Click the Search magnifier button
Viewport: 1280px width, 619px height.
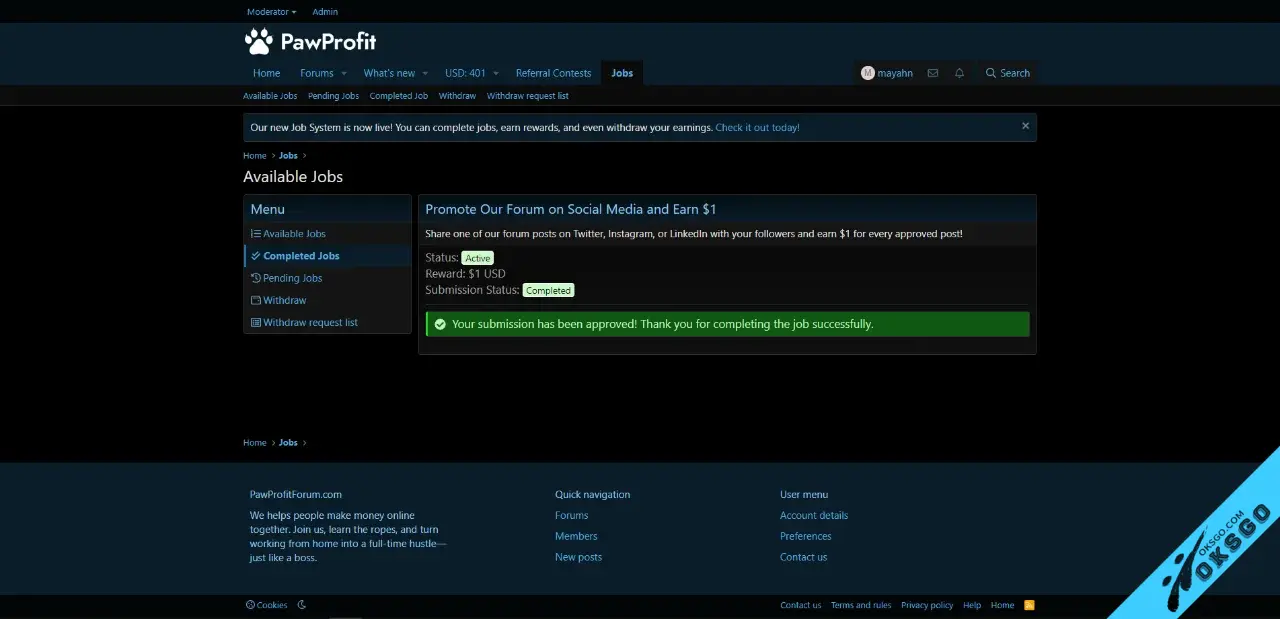[x=1007, y=73]
